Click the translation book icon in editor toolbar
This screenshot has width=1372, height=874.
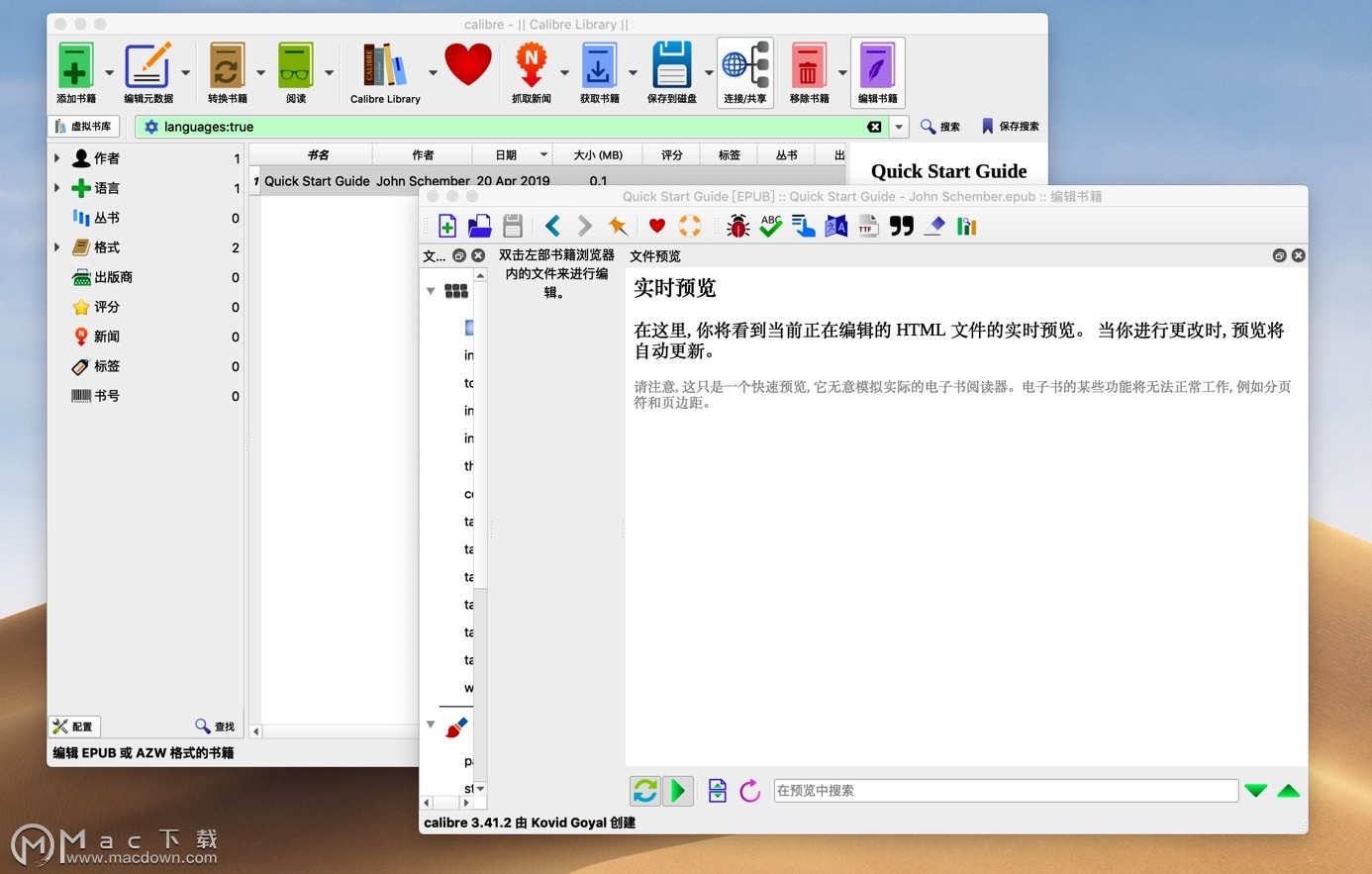tap(835, 227)
